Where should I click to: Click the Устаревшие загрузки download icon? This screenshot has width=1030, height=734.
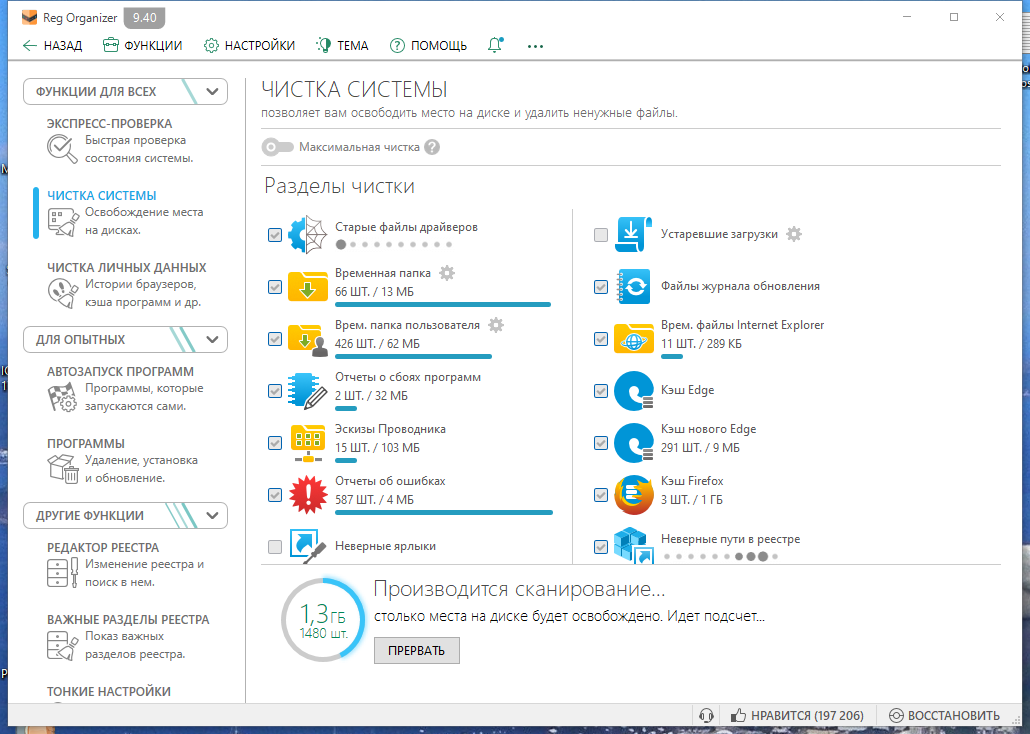(x=633, y=235)
